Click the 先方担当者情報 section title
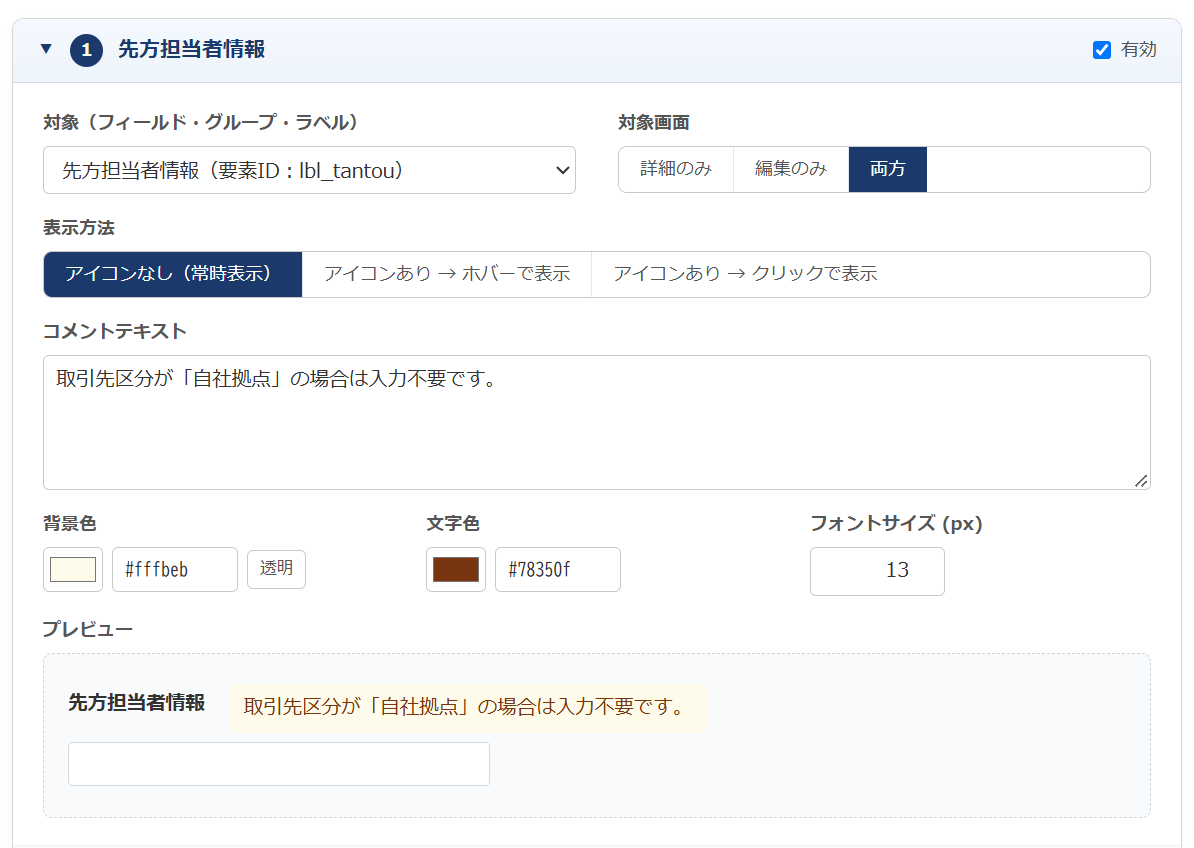Viewport: 1194px width, 848px height. 191,50
